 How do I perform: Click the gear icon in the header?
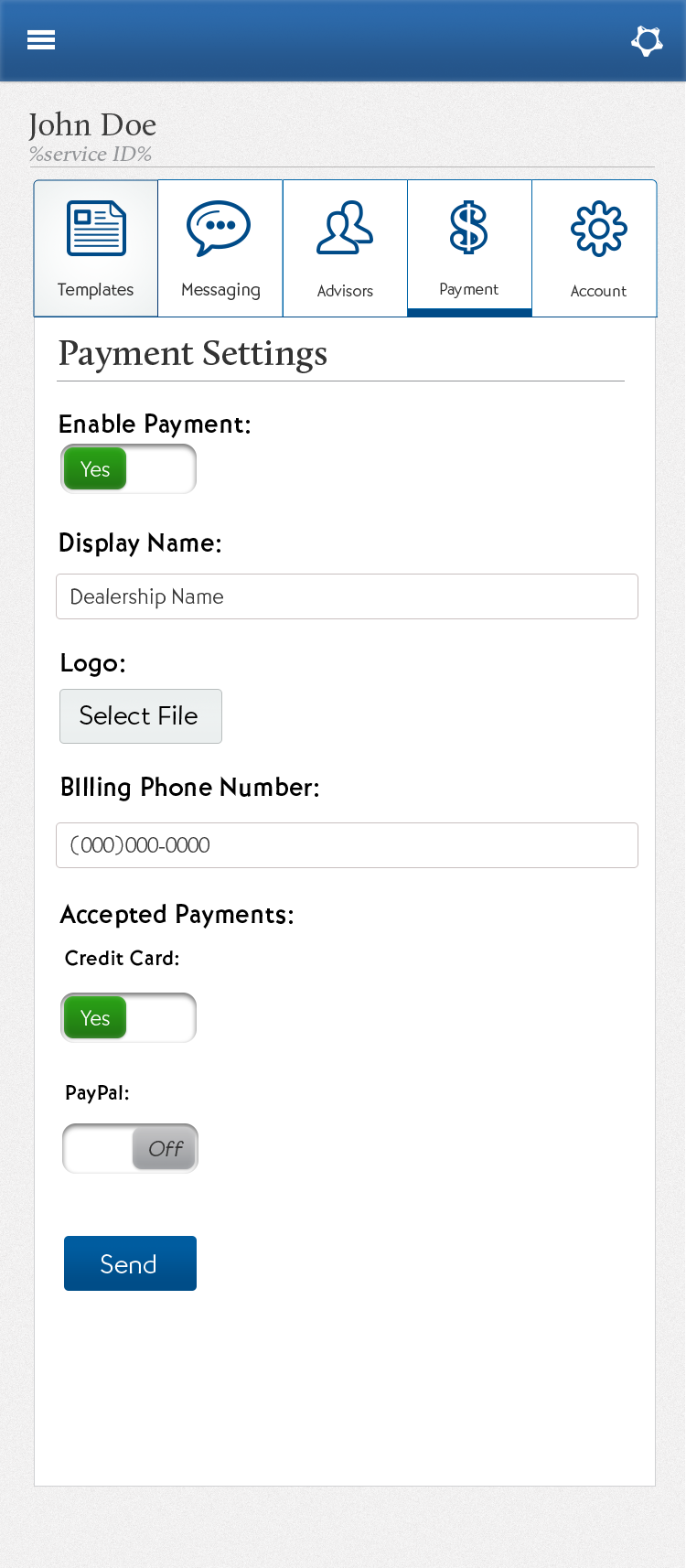click(647, 40)
